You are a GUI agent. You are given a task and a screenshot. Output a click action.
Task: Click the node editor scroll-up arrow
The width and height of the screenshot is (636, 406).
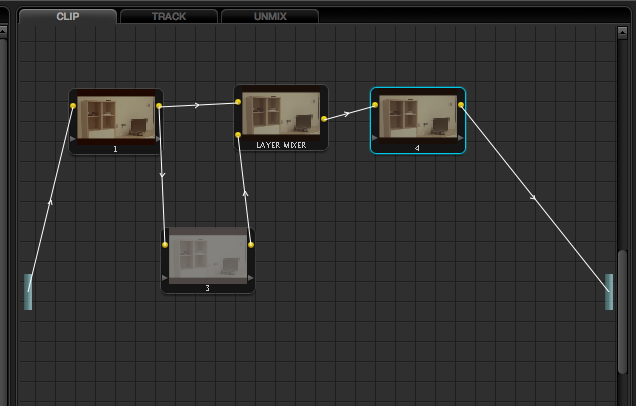(622, 32)
